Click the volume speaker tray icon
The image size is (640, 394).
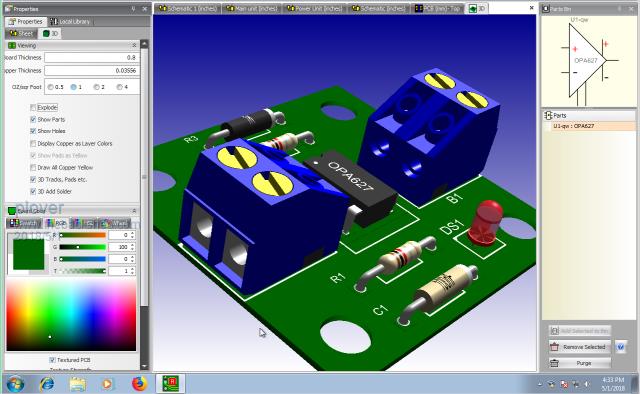[x=587, y=384]
